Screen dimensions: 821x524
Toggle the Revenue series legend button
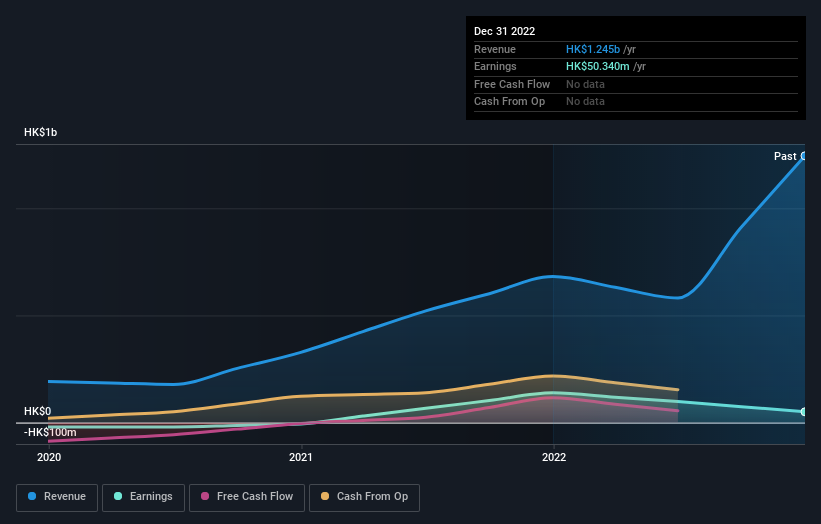pos(57,497)
